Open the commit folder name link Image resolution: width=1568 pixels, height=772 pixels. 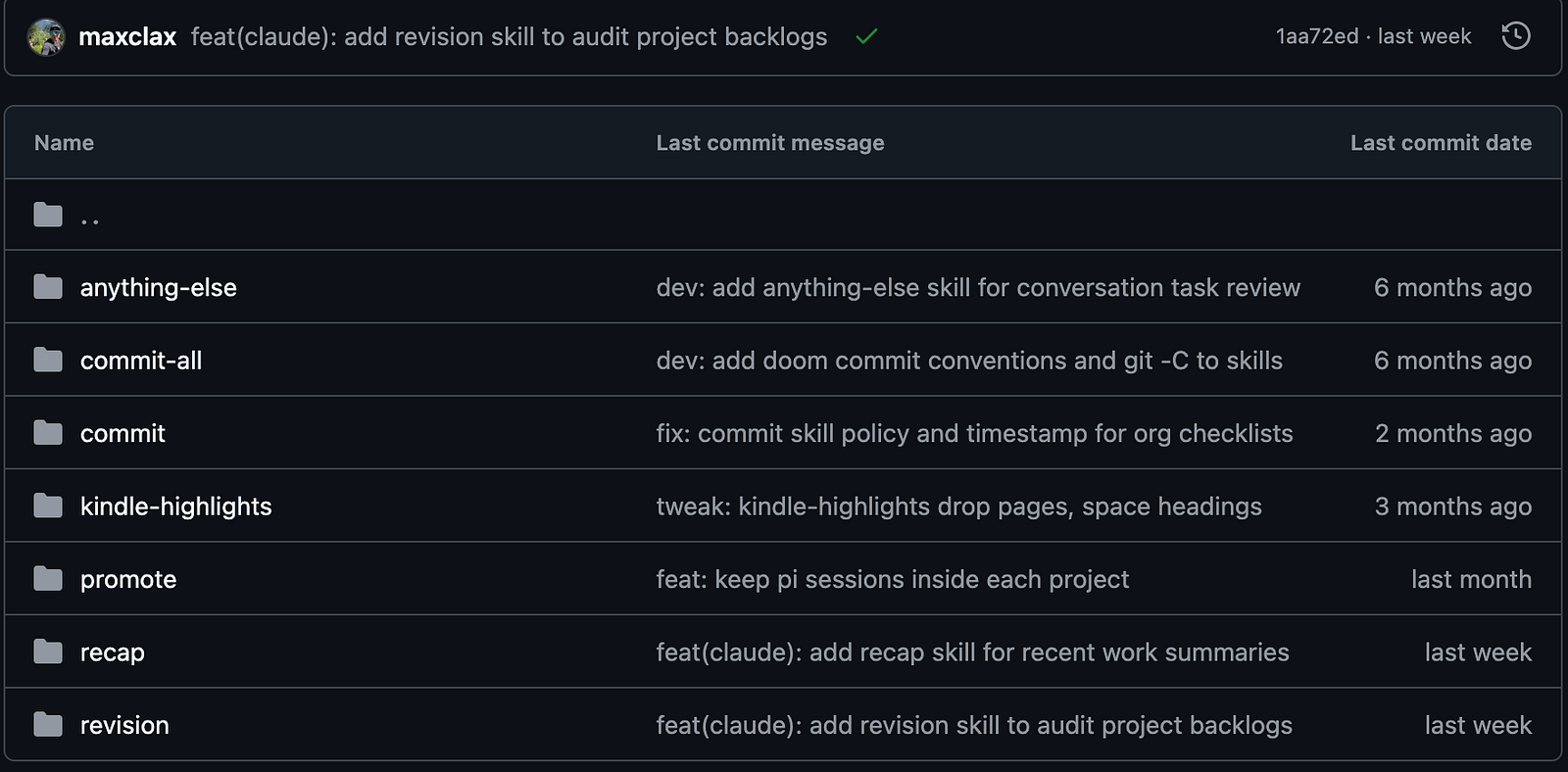[122, 433]
